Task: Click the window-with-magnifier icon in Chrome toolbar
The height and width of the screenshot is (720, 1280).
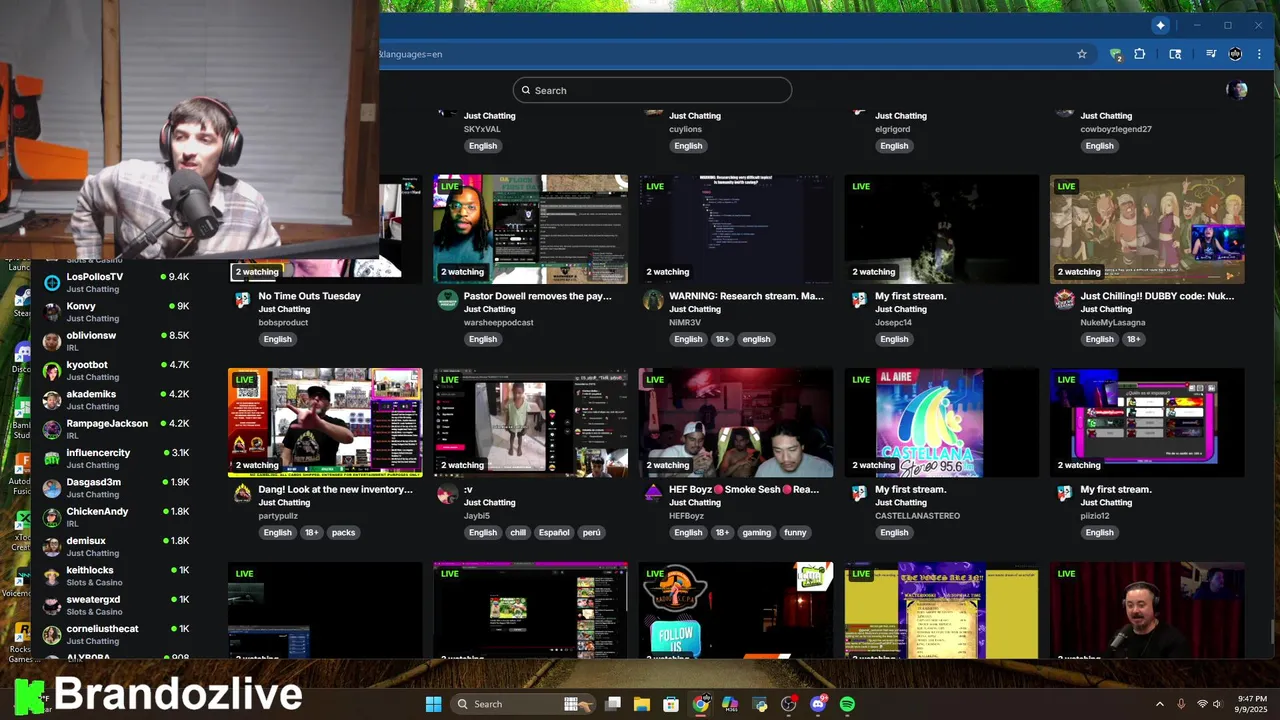Action: (1175, 54)
